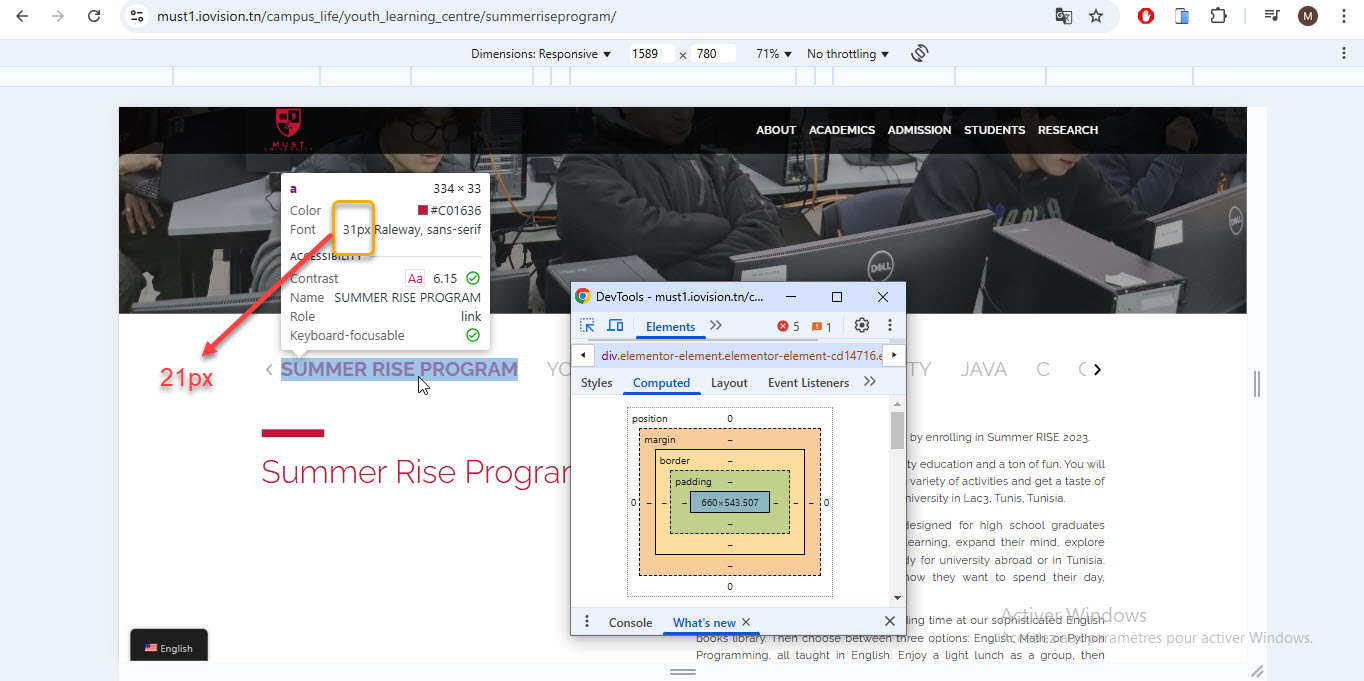Click the #C01636 color swatch in tooltip
The height and width of the screenshot is (681, 1364).
point(423,210)
